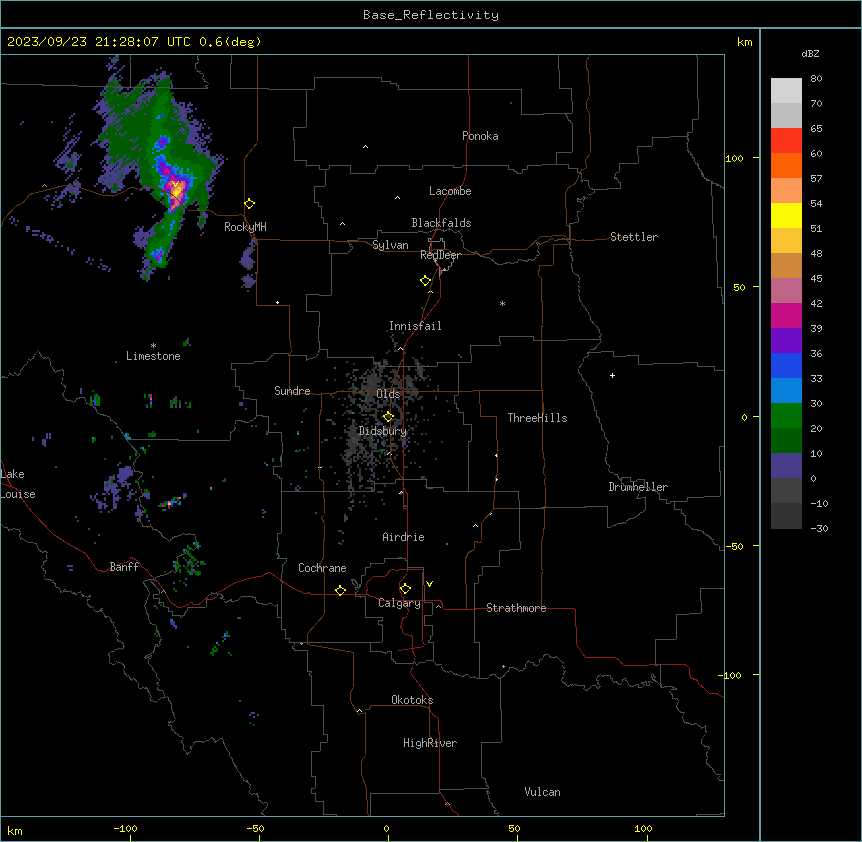This screenshot has width=862, height=842.
Task: Click the 0 km mark on bottom axis
Action: click(x=386, y=829)
